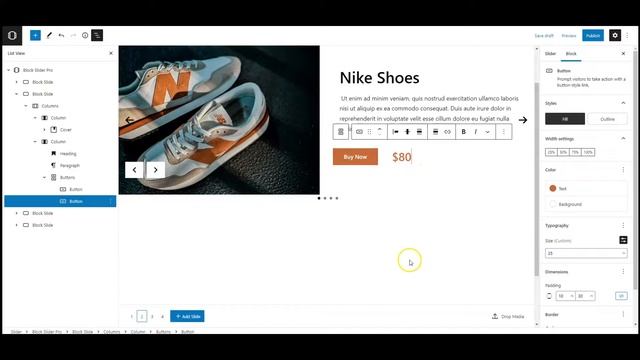Click the Button block type icon
Image resolution: width=640 pixels, height=360 pixels.
(359, 132)
